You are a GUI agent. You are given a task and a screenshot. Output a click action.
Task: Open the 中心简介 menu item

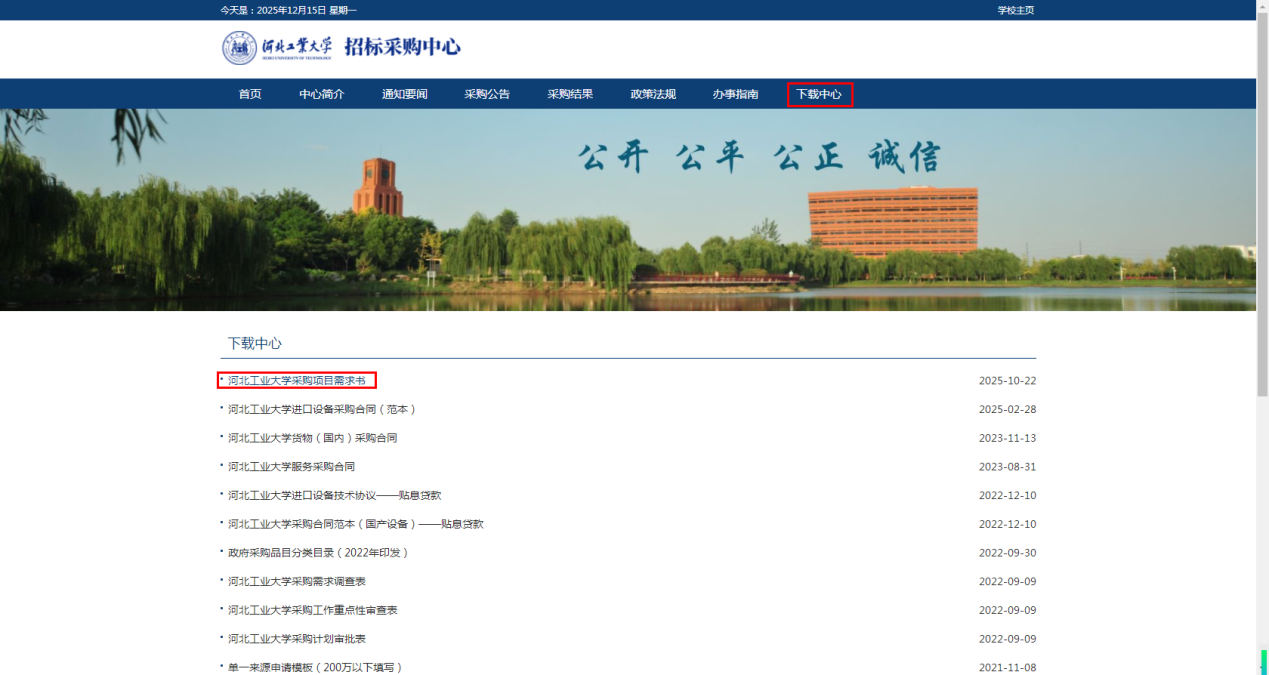point(321,94)
